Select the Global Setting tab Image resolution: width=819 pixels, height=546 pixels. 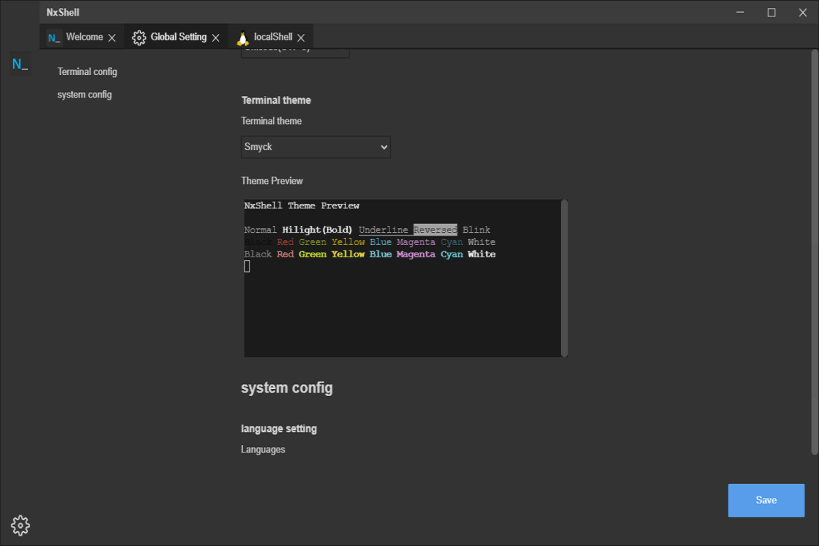(176, 37)
